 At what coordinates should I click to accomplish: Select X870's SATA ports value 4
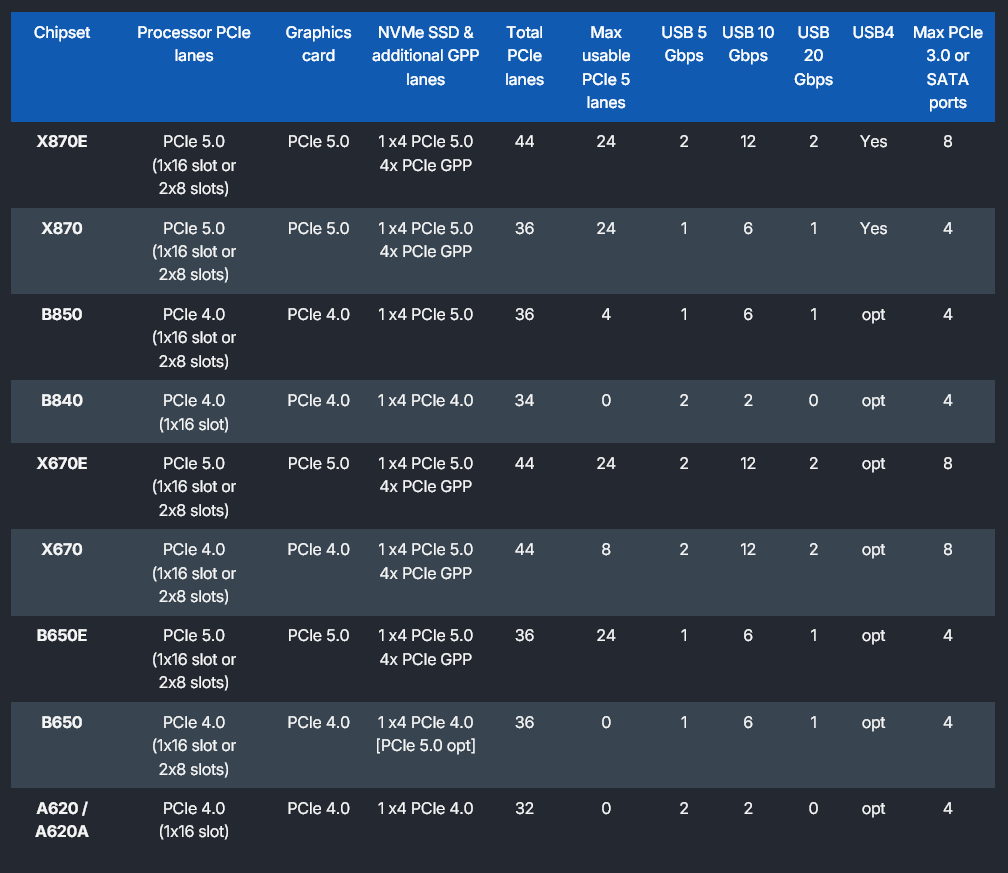coord(948,228)
